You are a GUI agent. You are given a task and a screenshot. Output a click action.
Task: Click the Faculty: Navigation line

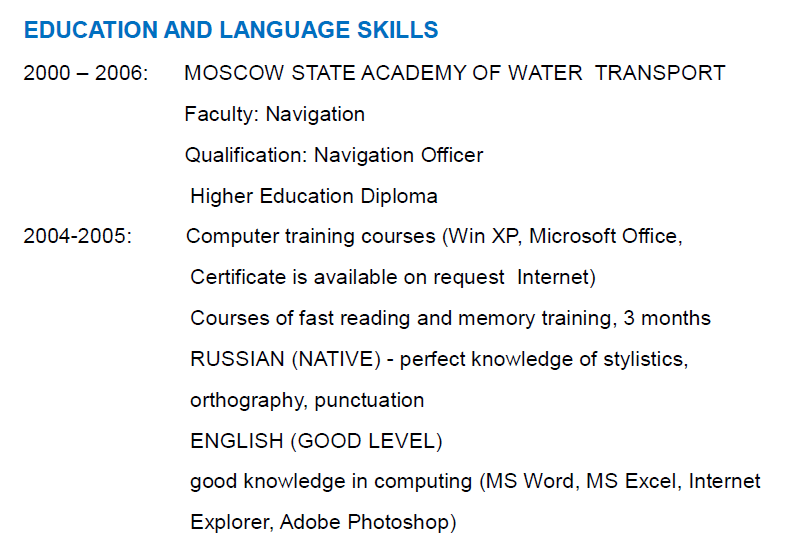[274, 114]
